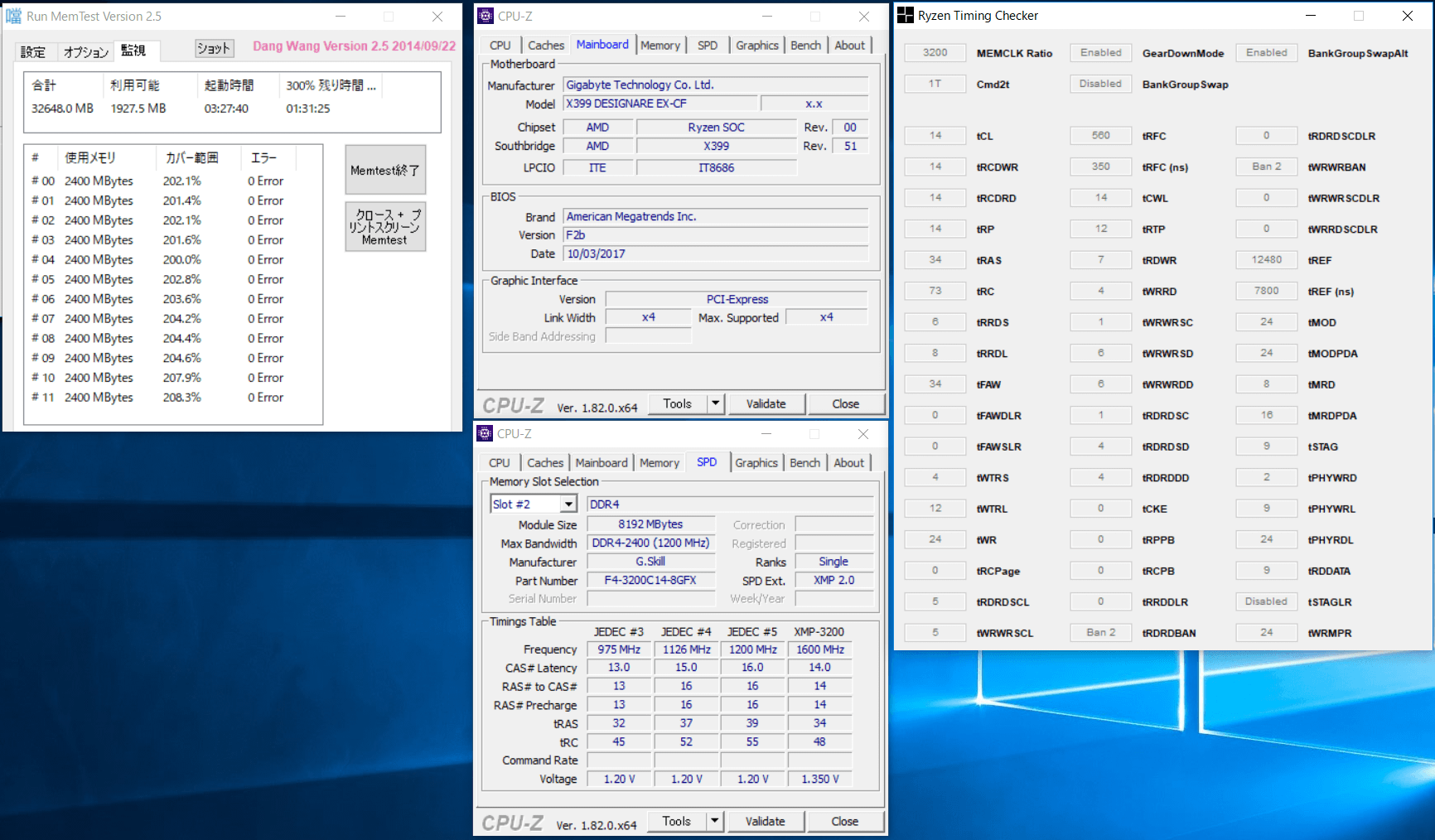Viewport: 1435px width, 840px height.
Task: Click the tREF 12480 value field
Action: (1266, 259)
